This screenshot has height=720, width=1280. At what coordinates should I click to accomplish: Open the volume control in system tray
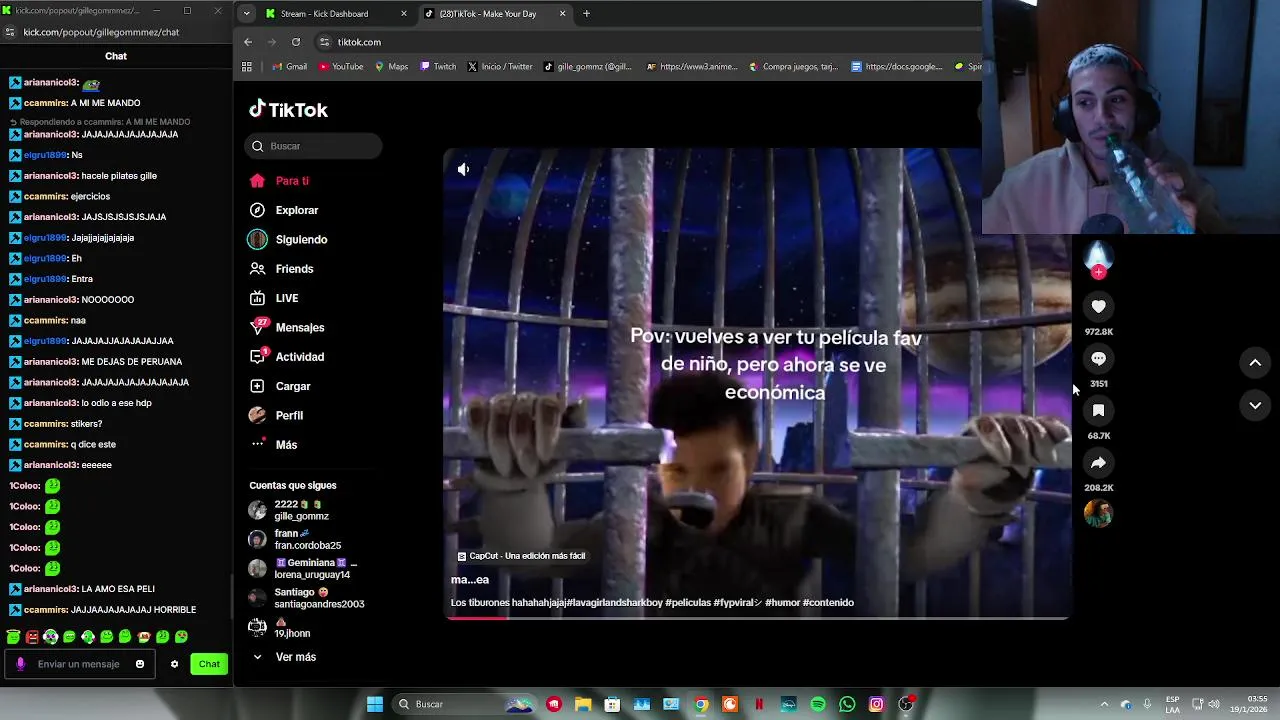click(1215, 704)
